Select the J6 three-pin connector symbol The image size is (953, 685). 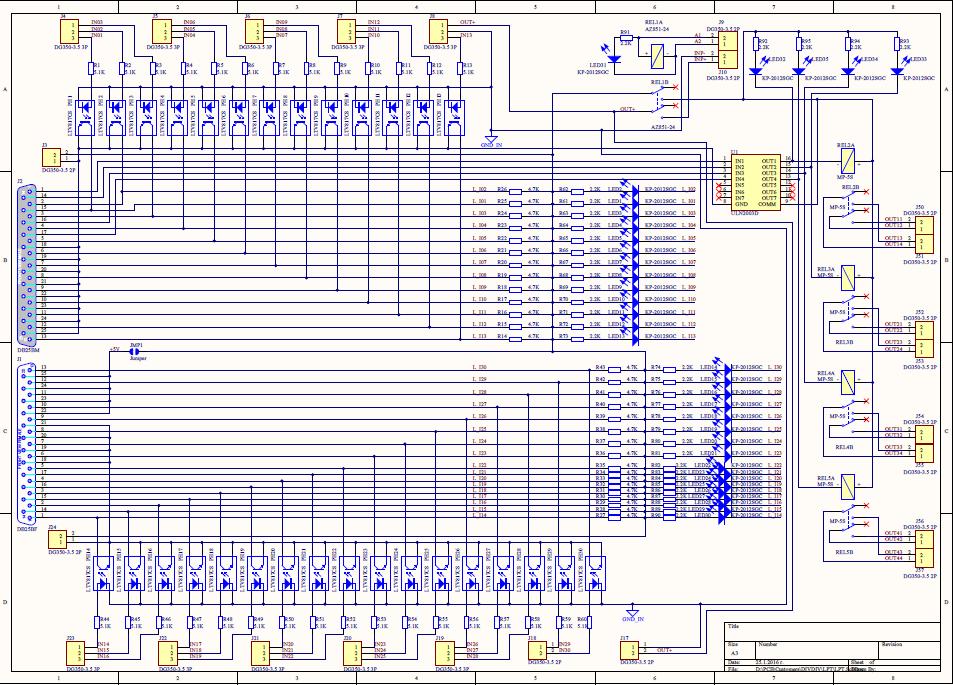(255, 32)
